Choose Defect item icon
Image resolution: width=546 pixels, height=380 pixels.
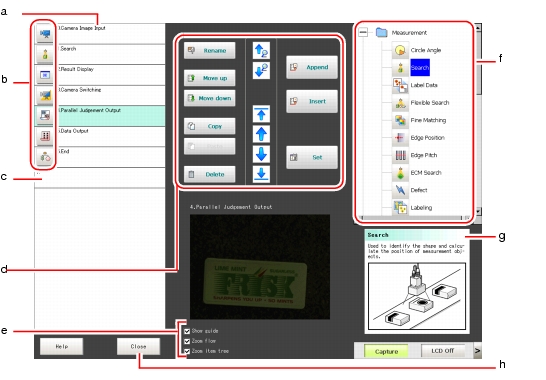400,190
